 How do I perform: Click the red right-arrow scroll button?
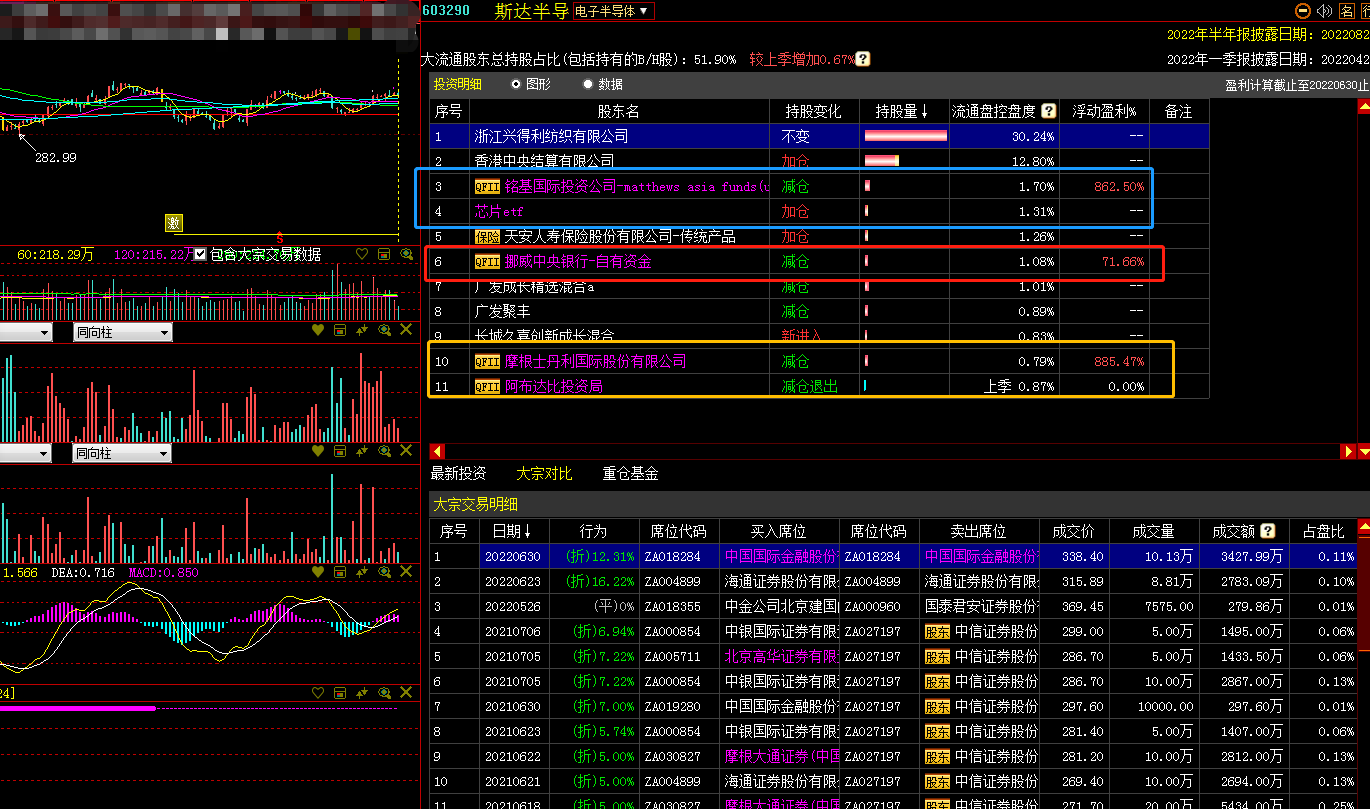pyautogui.click(x=1348, y=452)
